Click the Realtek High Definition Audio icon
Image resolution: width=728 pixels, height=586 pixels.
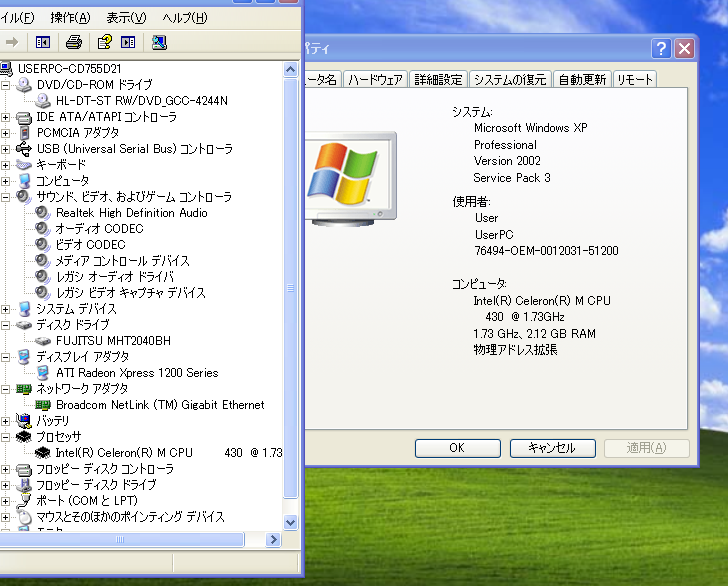pos(43,213)
